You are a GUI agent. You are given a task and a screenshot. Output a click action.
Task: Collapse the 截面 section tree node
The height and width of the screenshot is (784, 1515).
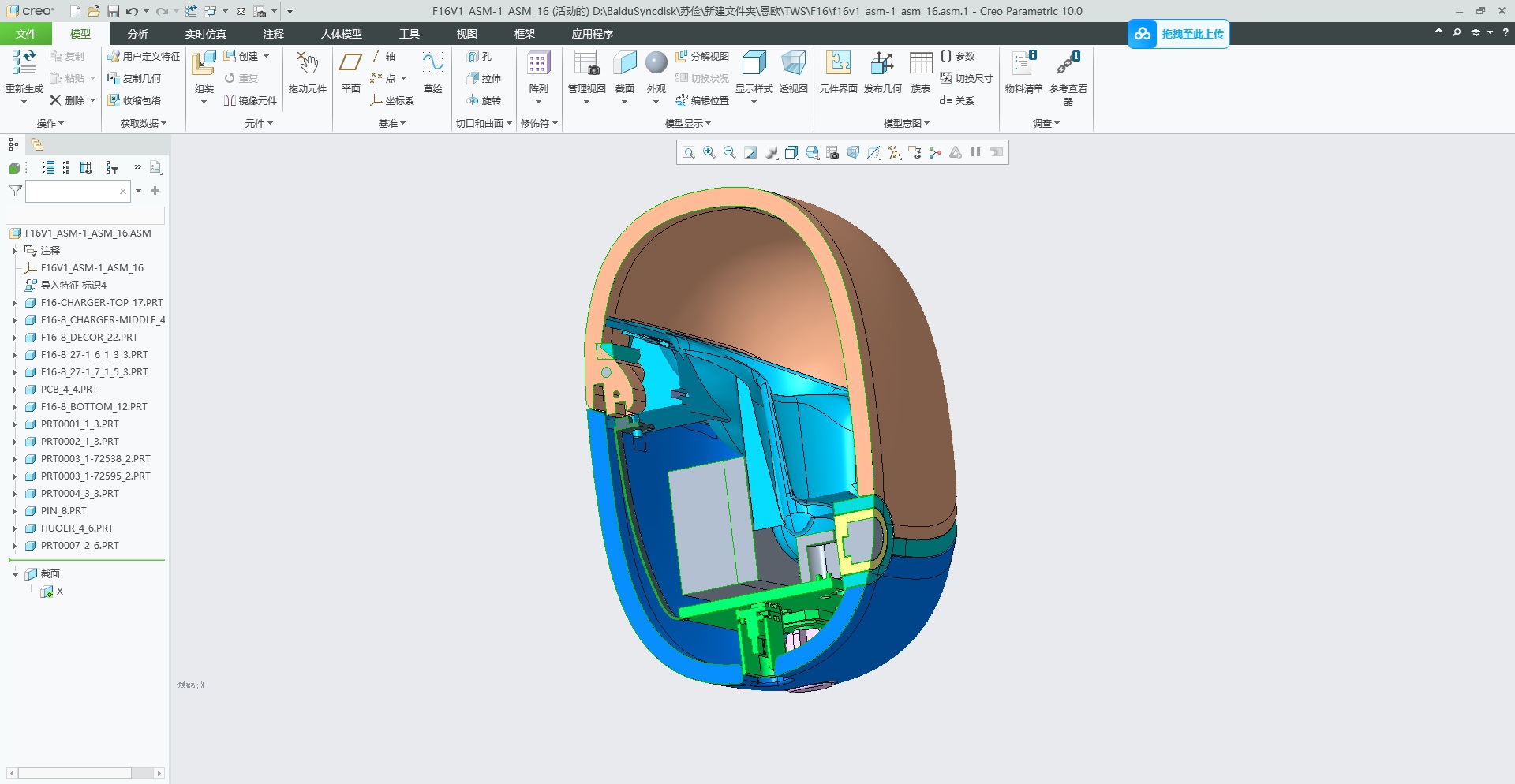tap(14, 573)
